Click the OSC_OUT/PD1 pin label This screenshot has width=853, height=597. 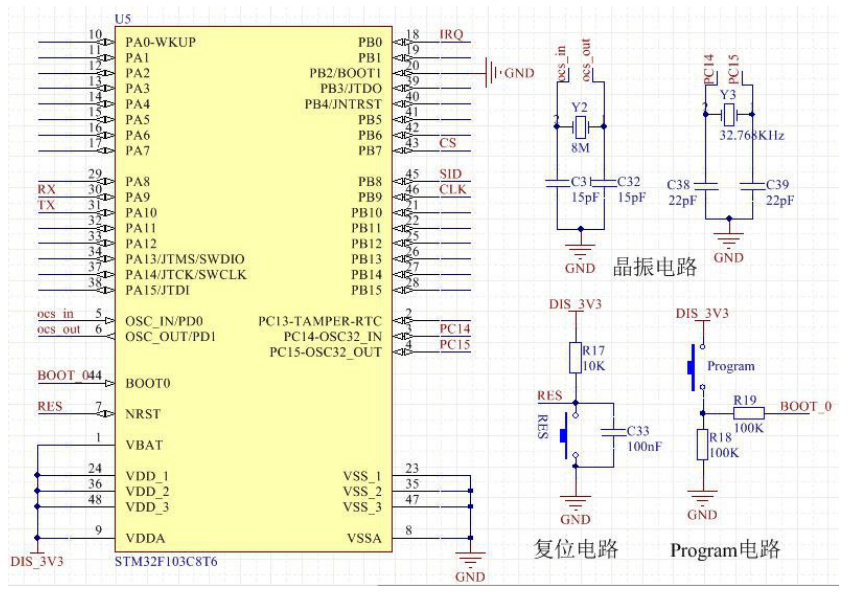[x=170, y=337]
